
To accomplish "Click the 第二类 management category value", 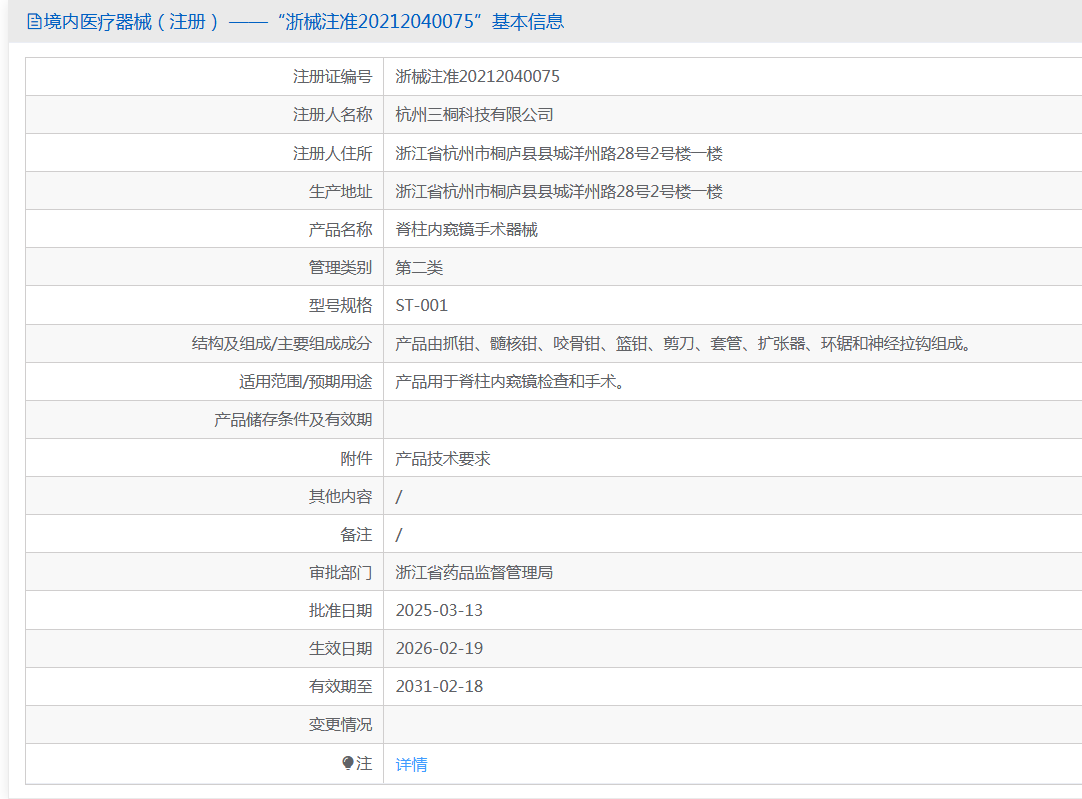I will (419, 267).
